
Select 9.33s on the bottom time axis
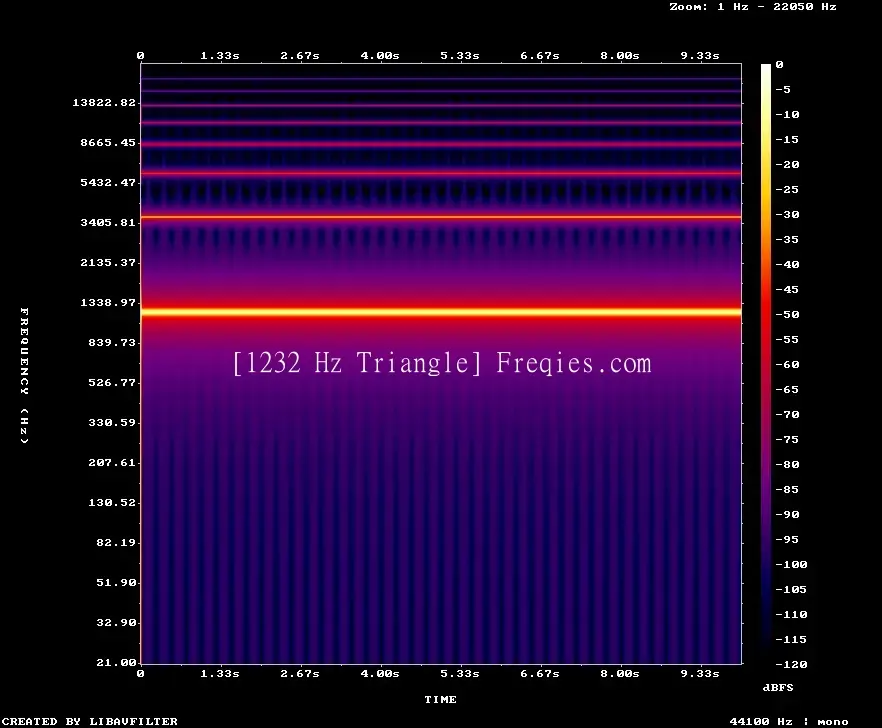click(x=700, y=673)
